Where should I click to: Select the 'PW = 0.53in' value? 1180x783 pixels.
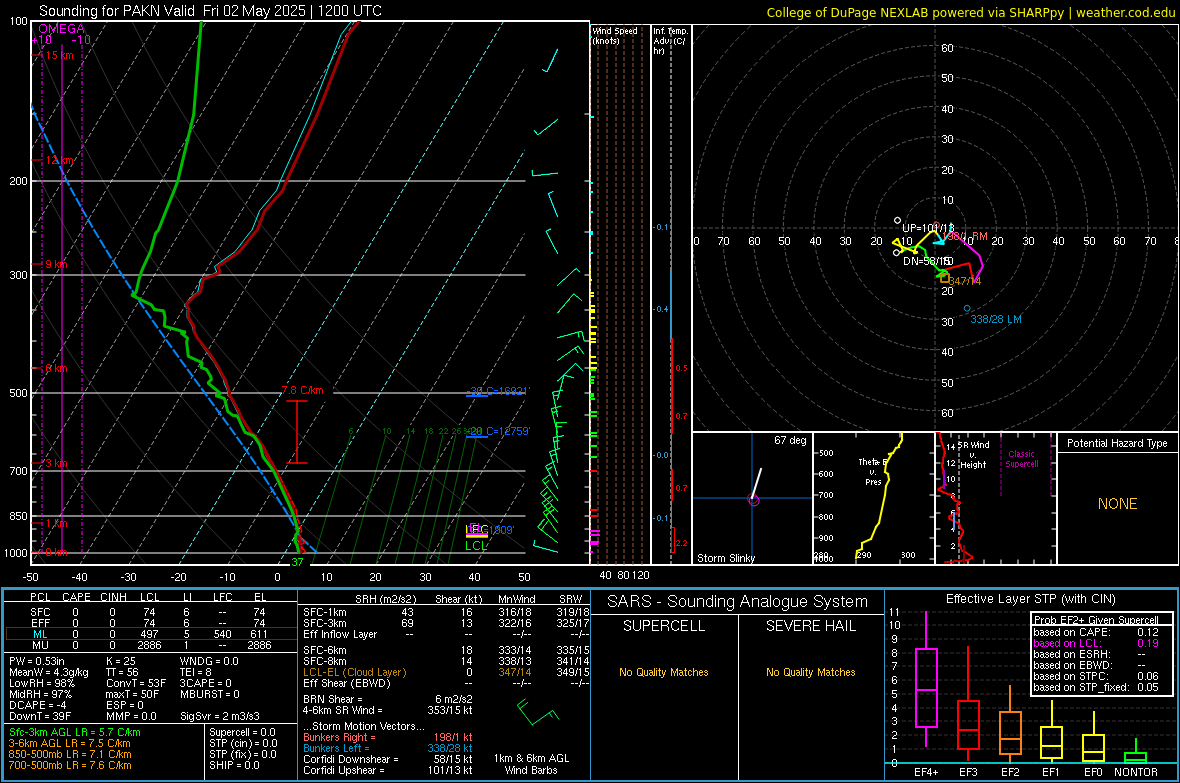tap(37, 661)
